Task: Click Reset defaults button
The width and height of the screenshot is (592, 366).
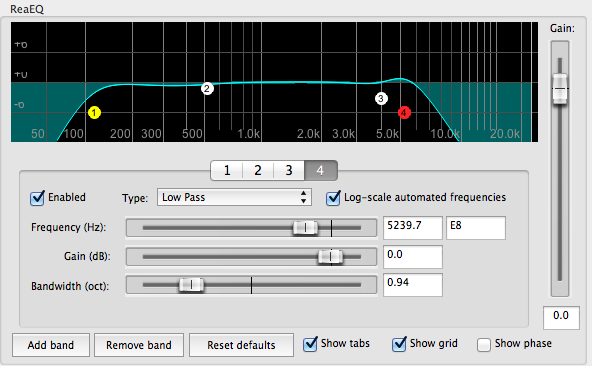Action: (241, 345)
